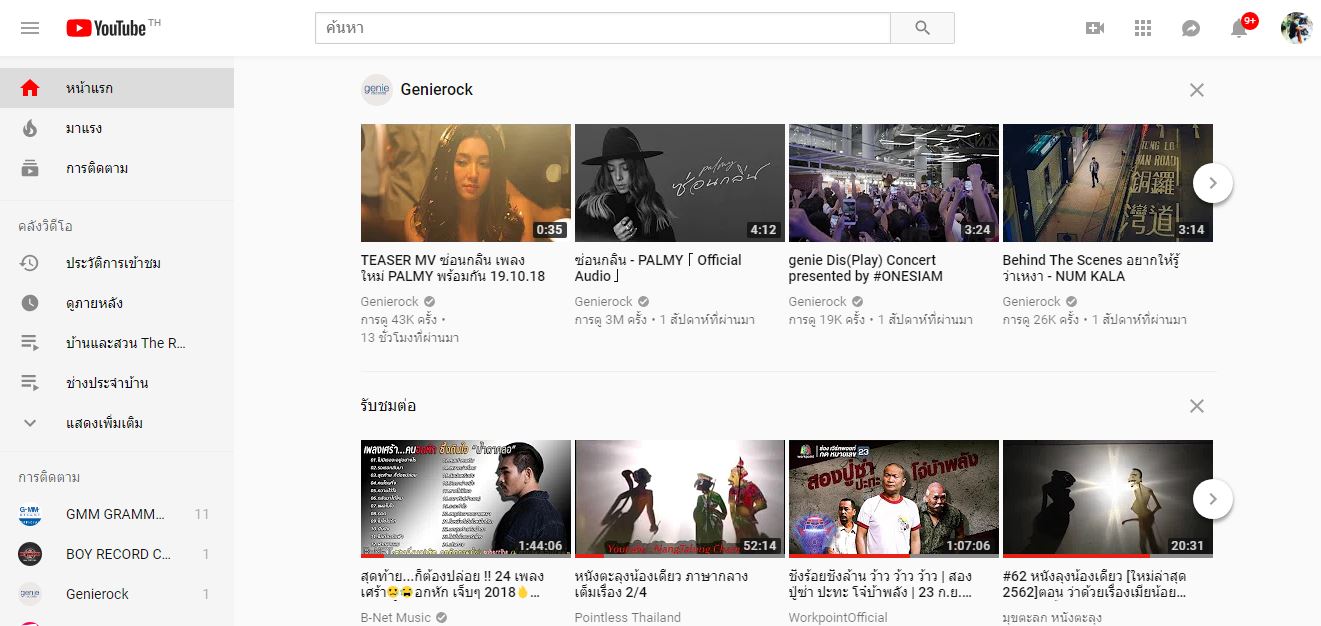Open Genierock subscription in sidebar

pos(117,594)
